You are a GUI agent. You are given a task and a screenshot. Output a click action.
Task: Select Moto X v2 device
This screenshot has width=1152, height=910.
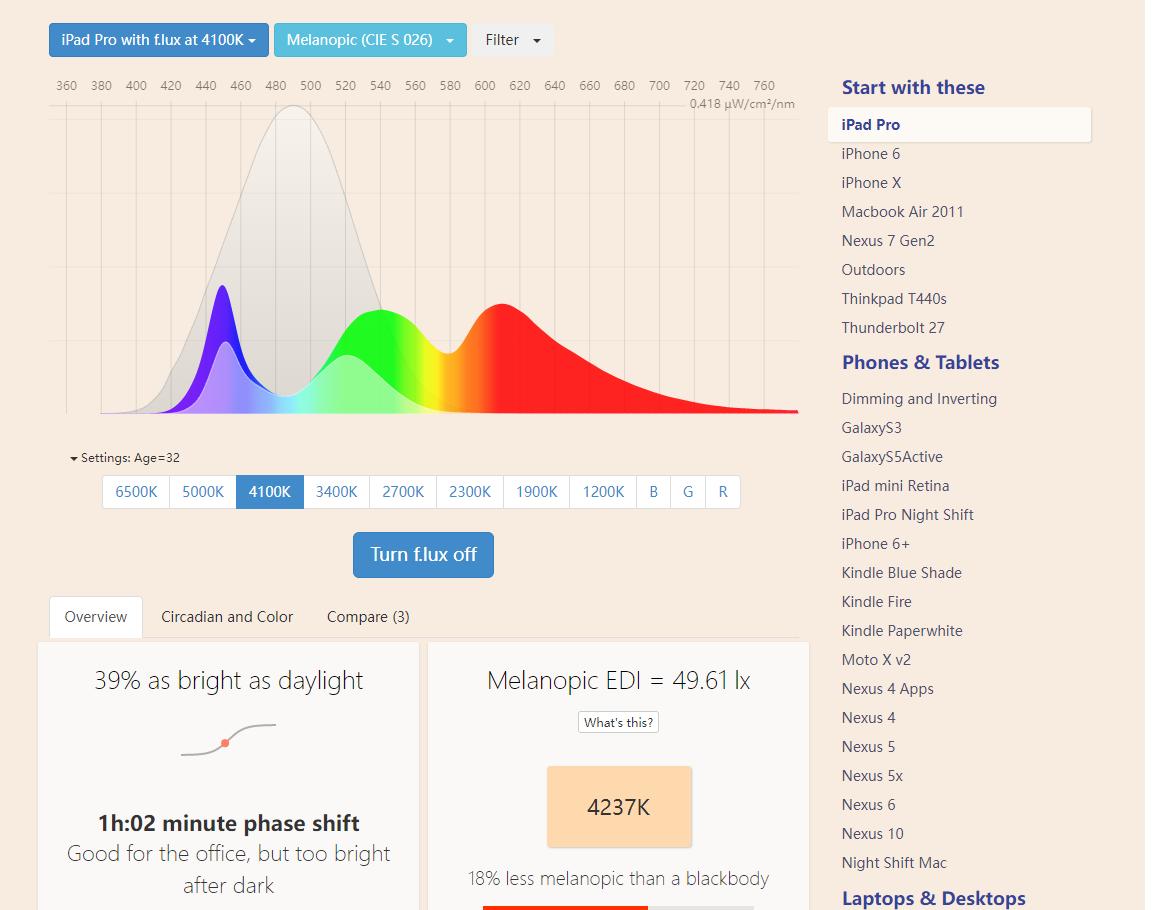[876, 660]
